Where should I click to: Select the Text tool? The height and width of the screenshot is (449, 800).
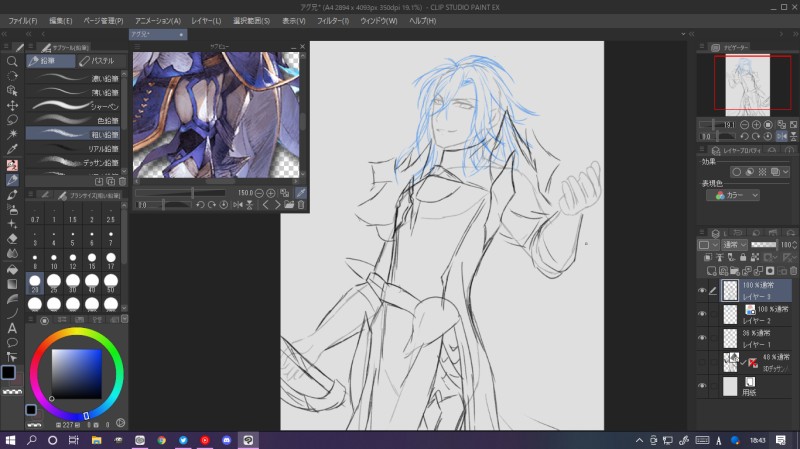[12, 328]
